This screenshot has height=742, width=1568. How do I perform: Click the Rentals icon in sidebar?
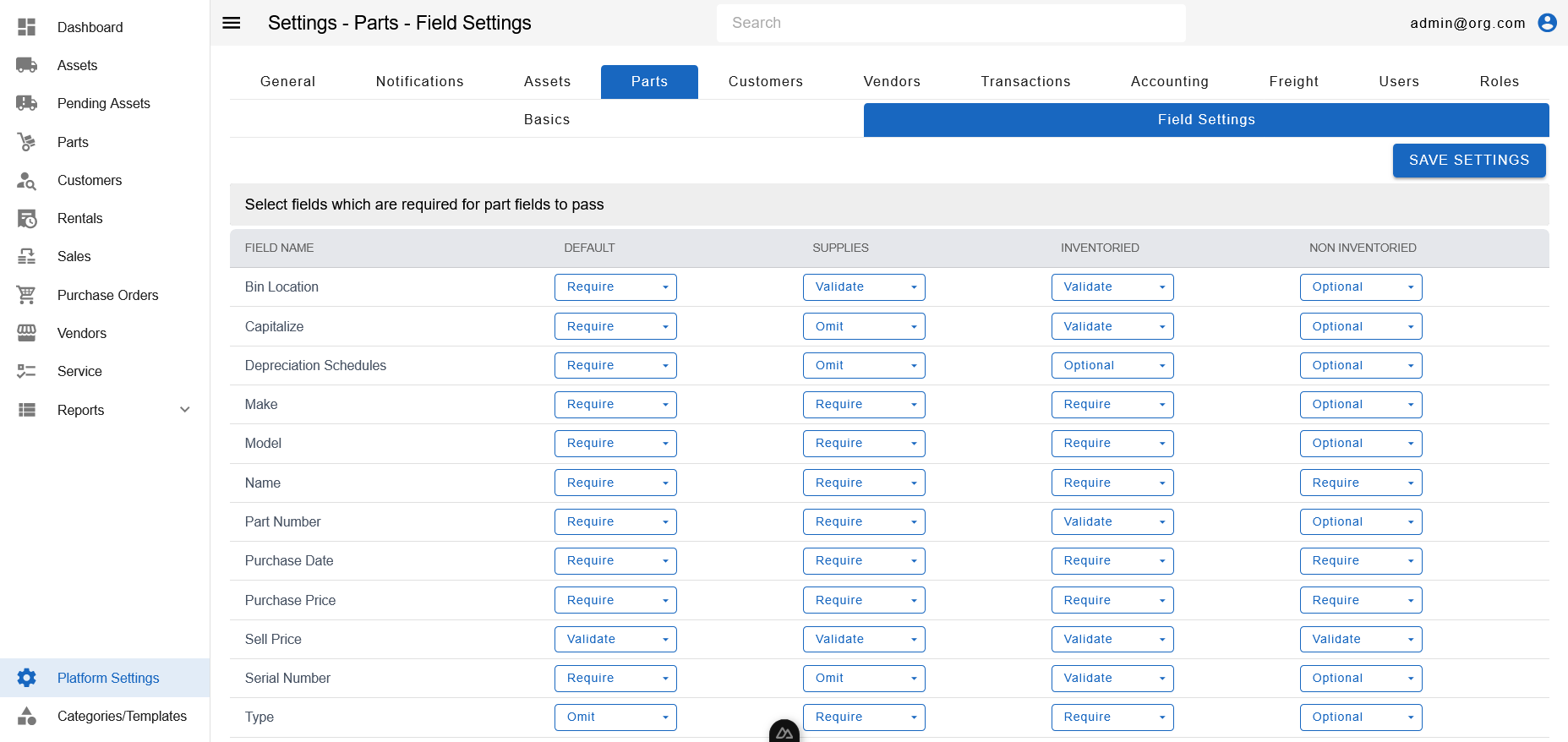point(27,218)
